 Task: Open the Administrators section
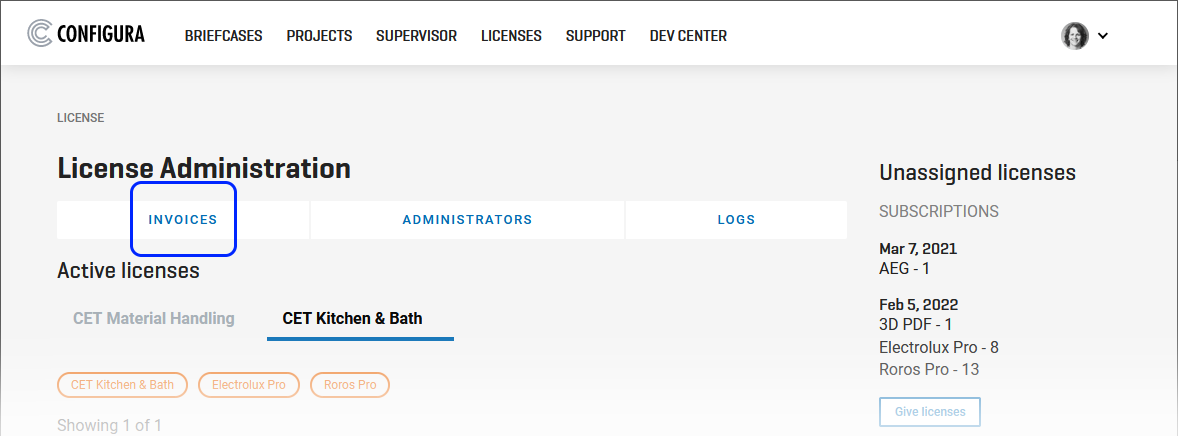click(467, 220)
